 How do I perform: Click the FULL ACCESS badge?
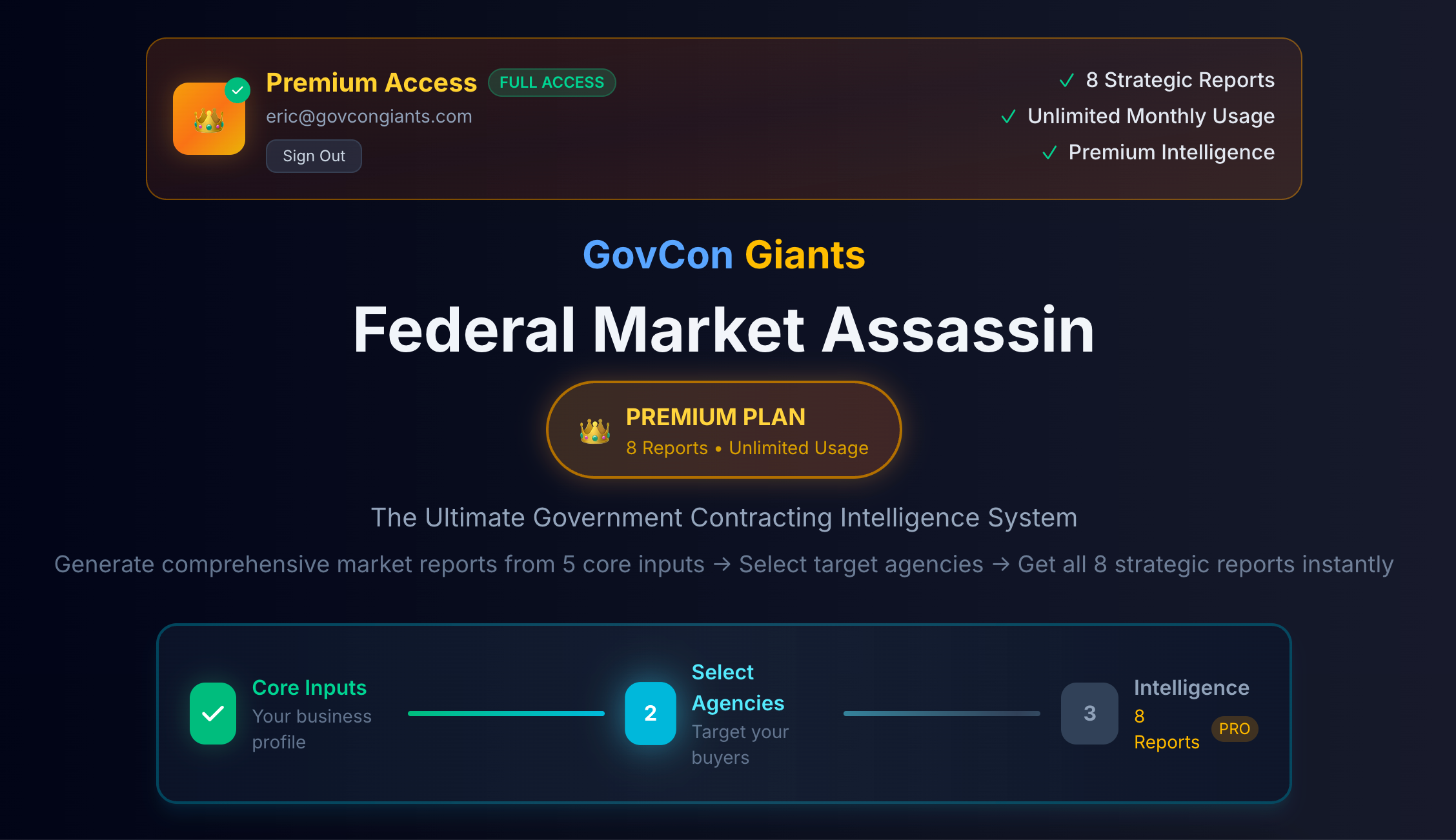click(552, 83)
